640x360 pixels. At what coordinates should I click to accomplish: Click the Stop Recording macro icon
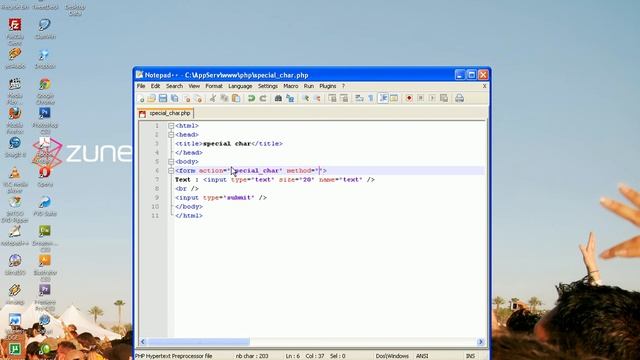(420, 98)
